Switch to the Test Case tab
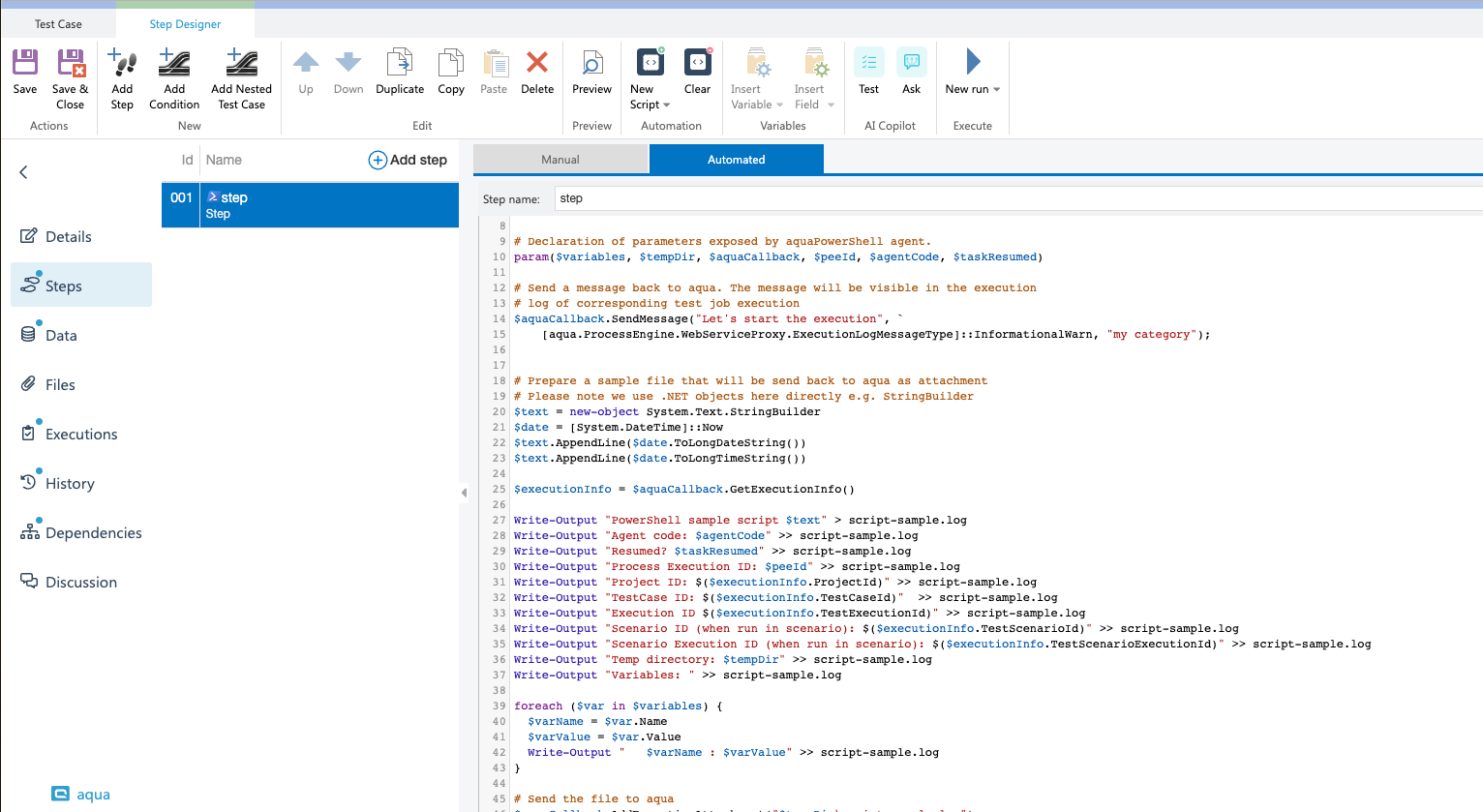This screenshot has height=812, width=1483. tap(58, 23)
